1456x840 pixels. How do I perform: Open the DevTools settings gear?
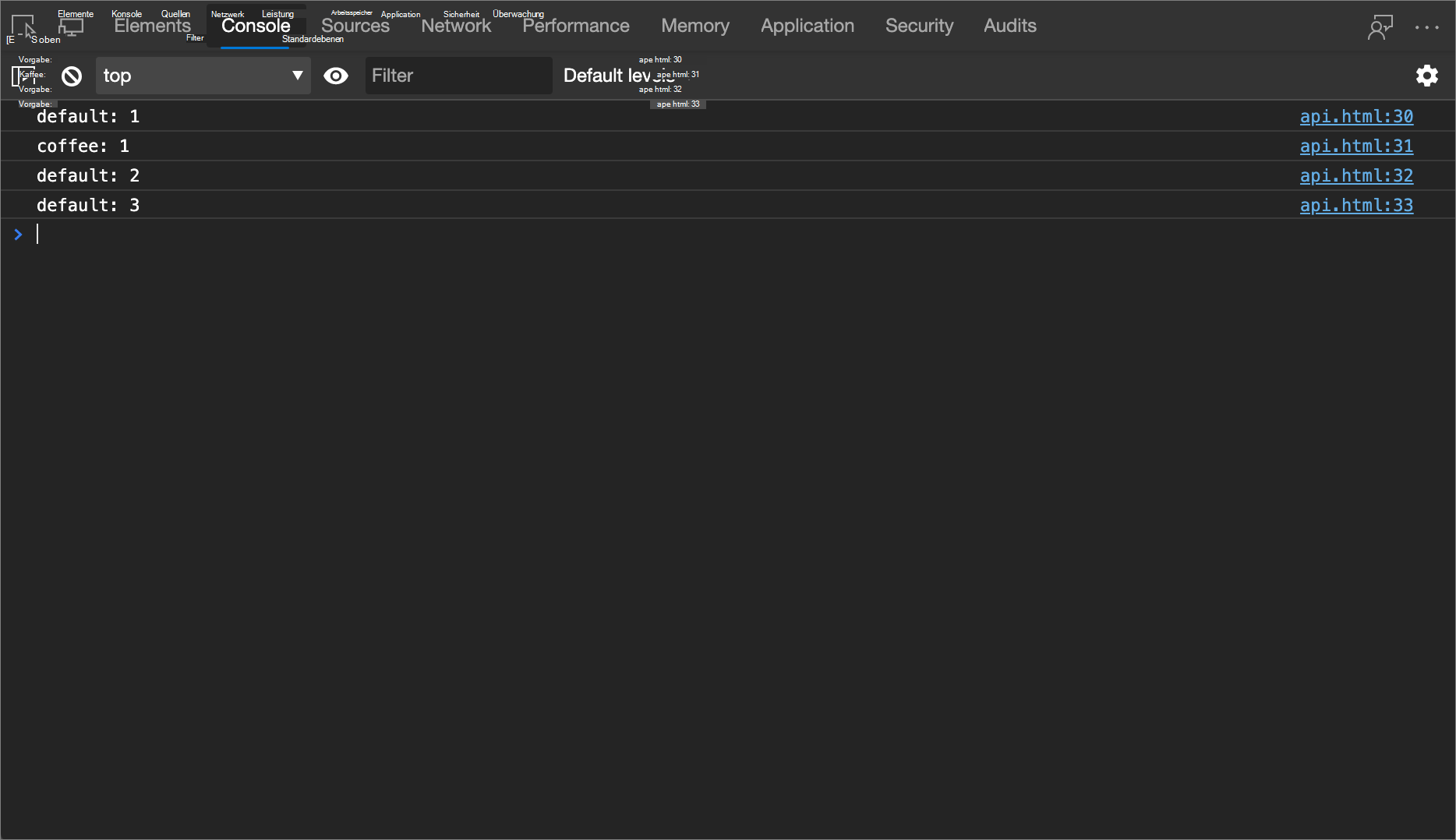1427,76
